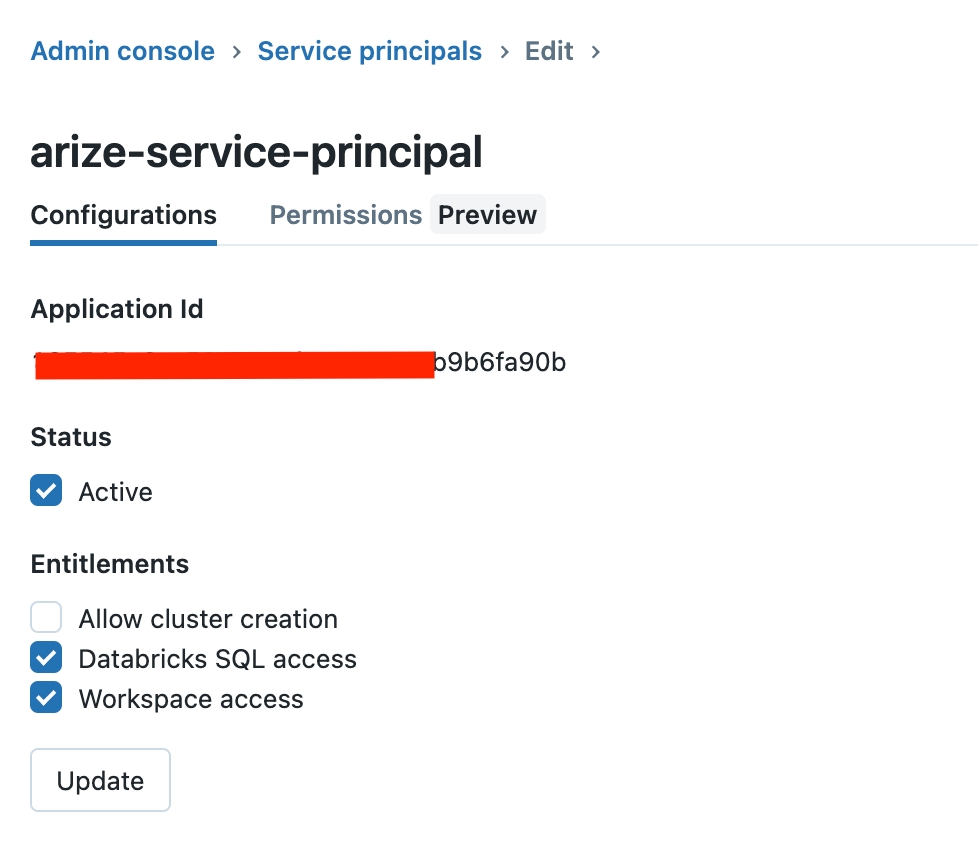The height and width of the screenshot is (862, 978).
Task: Click the Preview badge beside Permissions
Action: coord(487,215)
